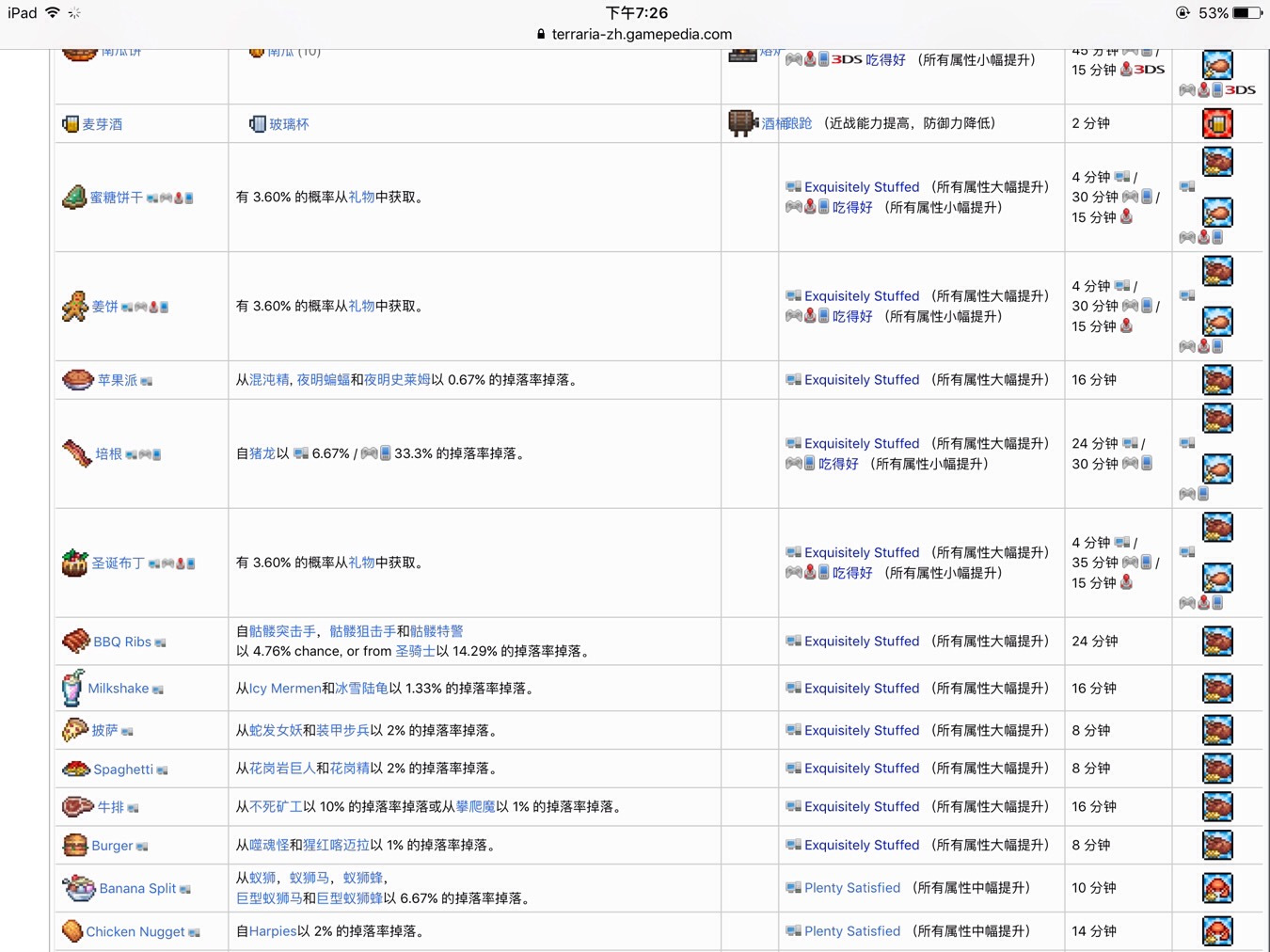1270x952 pixels.
Task: Click the ale mug item icon
Action: pos(71,124)
